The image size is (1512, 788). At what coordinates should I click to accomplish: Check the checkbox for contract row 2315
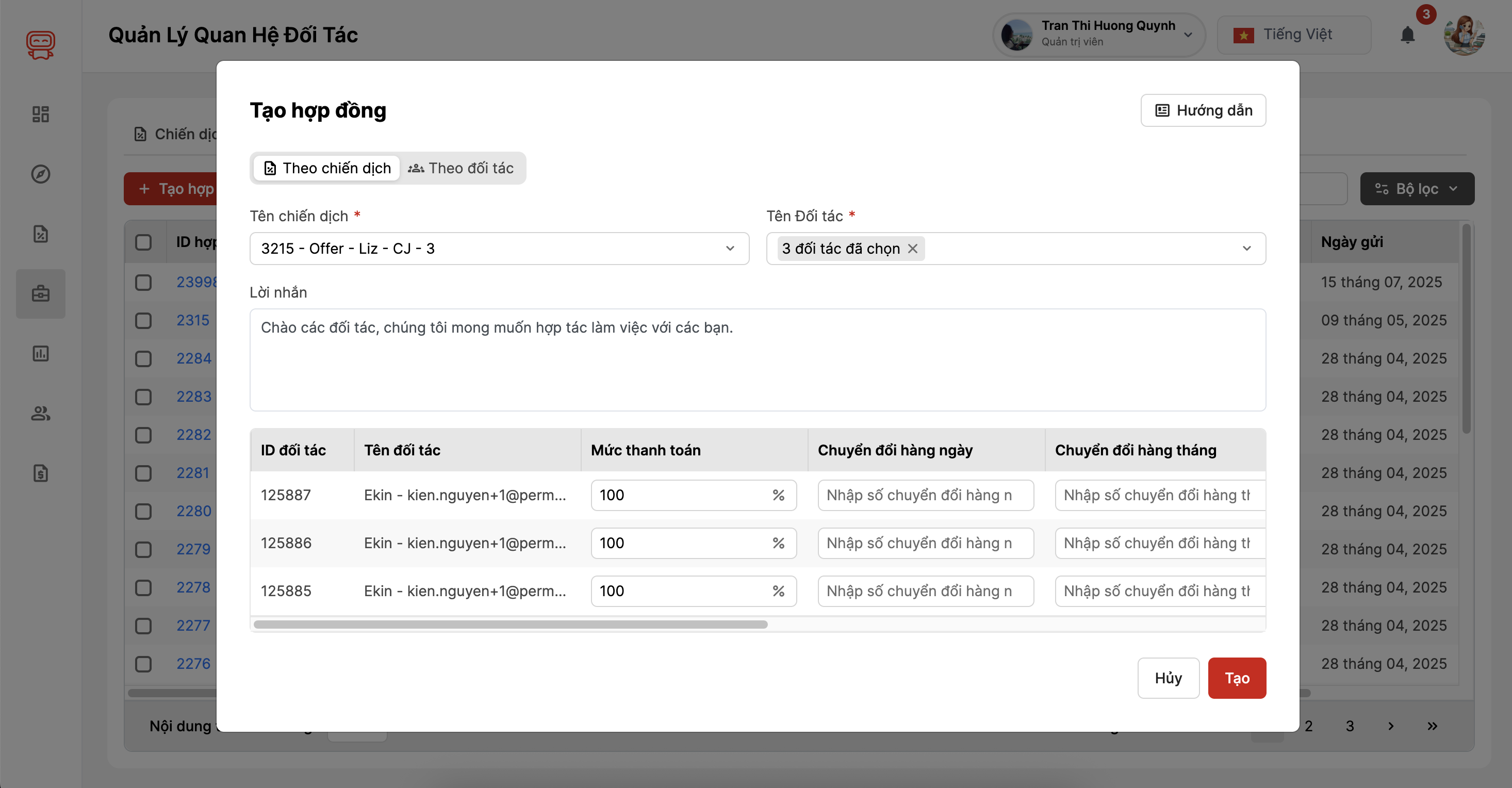coord(143,321)
